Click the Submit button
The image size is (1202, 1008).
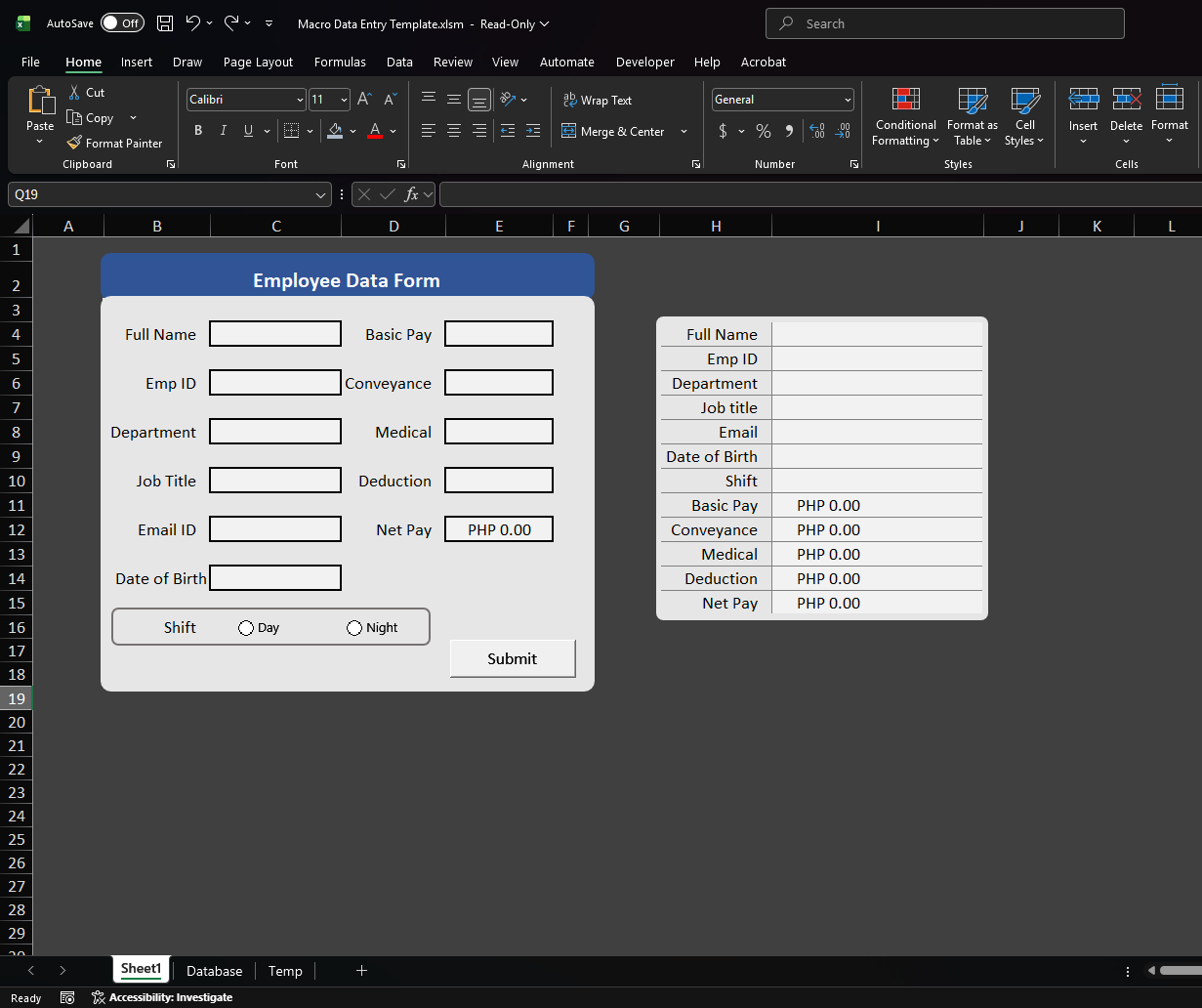click(x=512, y=658)
